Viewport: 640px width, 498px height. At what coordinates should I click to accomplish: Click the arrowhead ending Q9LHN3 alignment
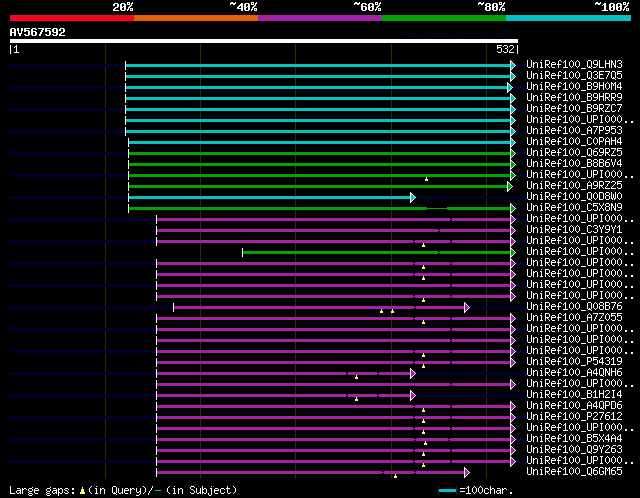513,65
